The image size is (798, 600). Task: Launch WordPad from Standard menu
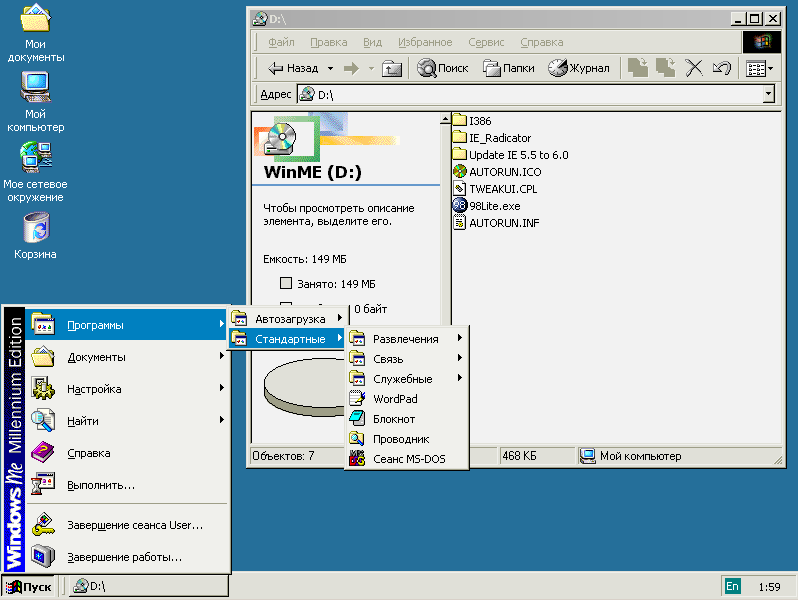click(406, 399)
